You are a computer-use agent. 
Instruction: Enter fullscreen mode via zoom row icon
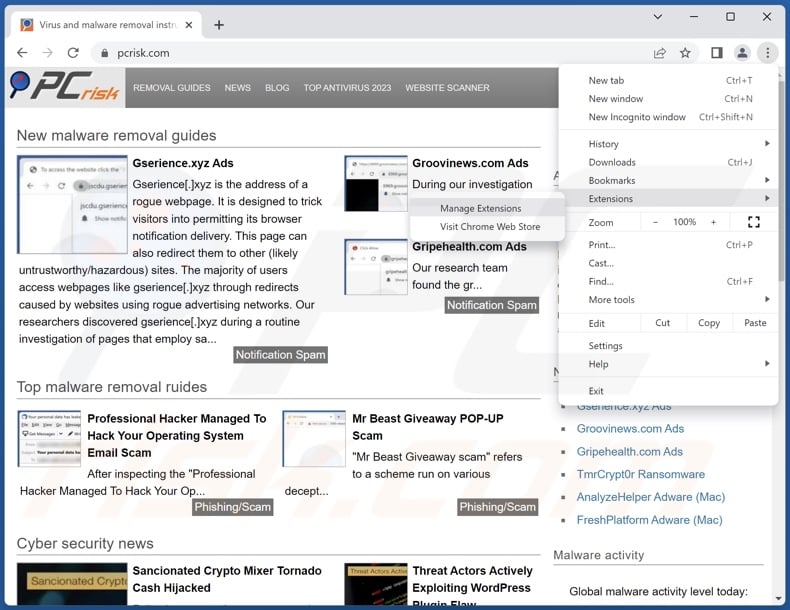pyautogui.click(x=754, y=222)
